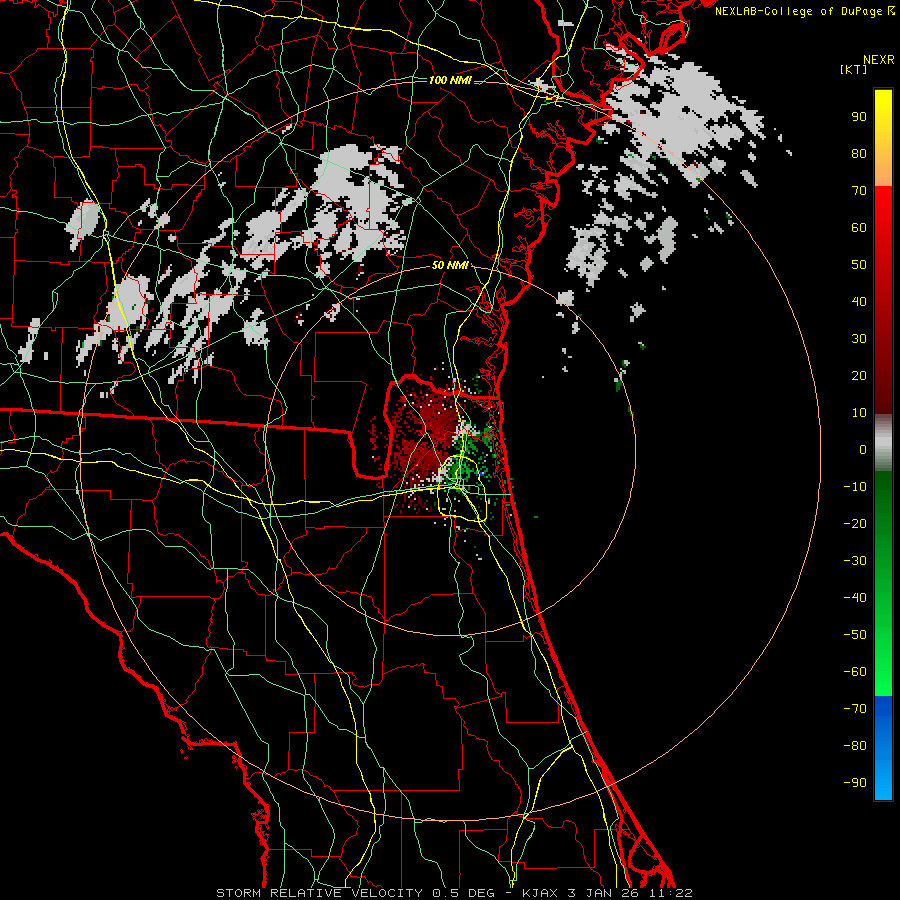Click the 40 value on the velocity scale
Viewport: 900px width, 900px height.
pos(859,301)
